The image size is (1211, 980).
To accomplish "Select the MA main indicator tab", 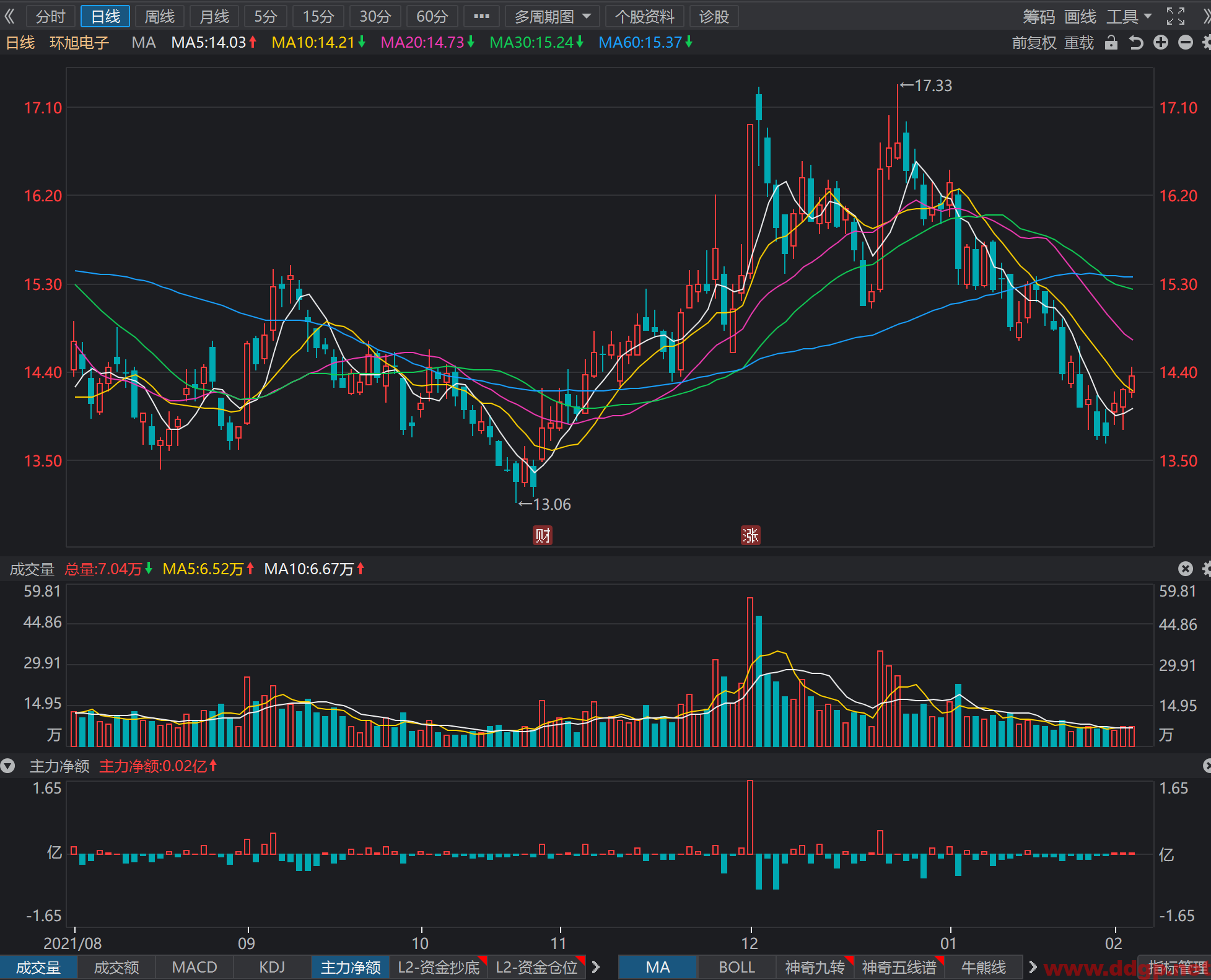I will (x=658, y=968).
